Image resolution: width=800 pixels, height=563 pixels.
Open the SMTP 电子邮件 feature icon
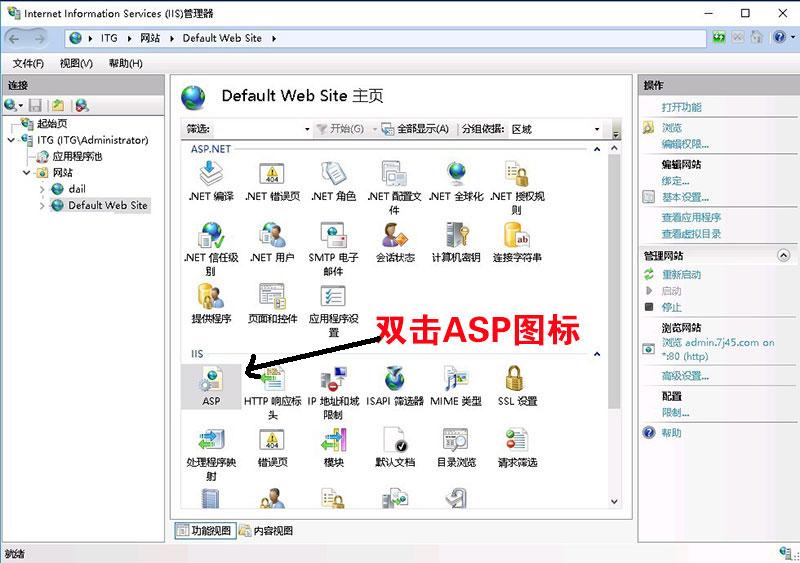[333, 235]
